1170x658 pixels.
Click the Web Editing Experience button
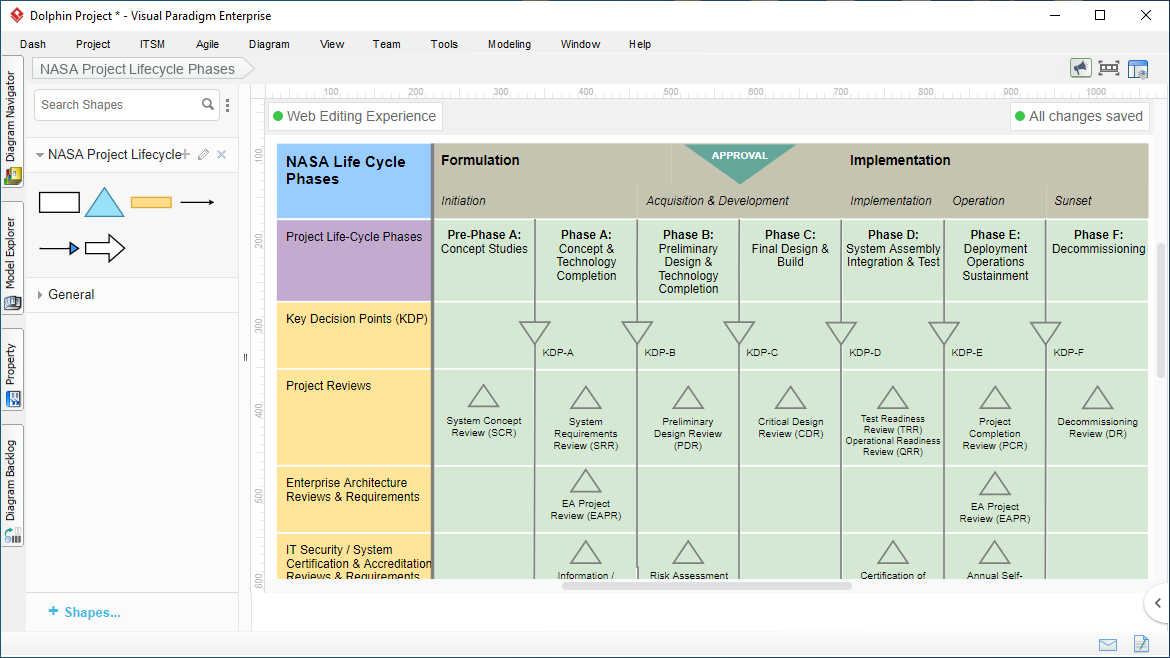click(355, 116)
